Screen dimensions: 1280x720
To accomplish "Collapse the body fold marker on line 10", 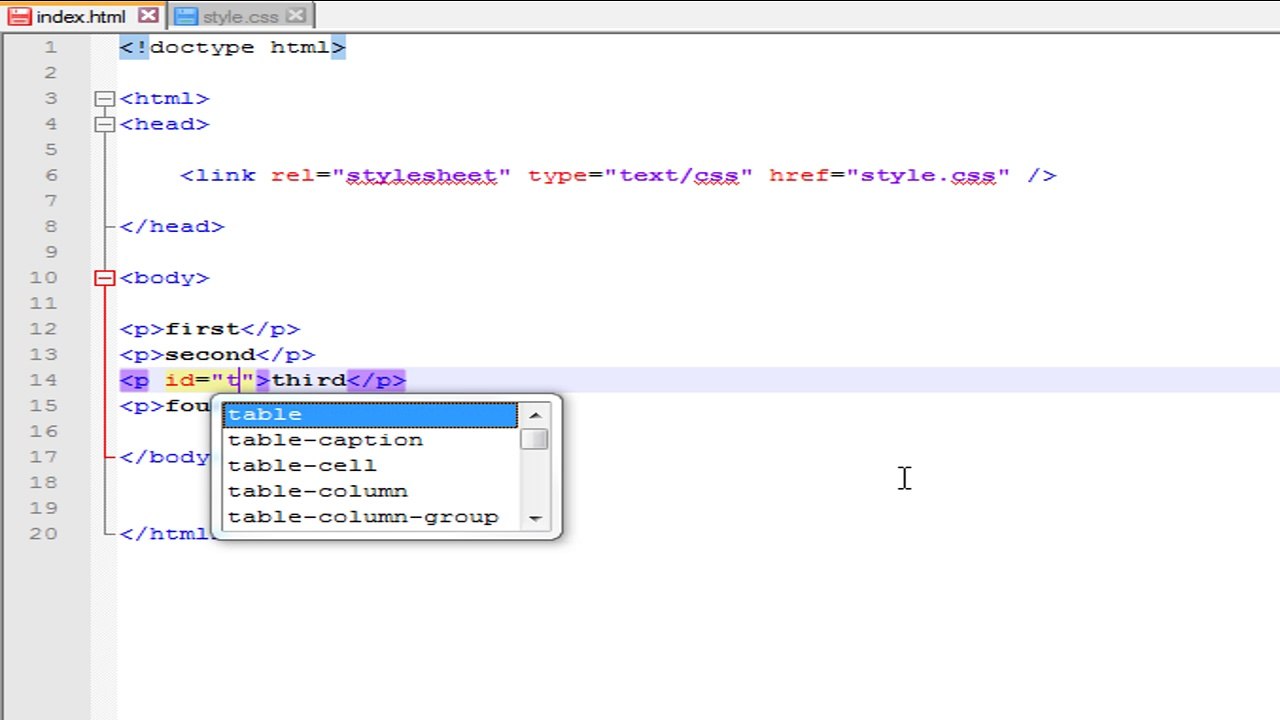I will pyautogui.click(x=105, y=278).
